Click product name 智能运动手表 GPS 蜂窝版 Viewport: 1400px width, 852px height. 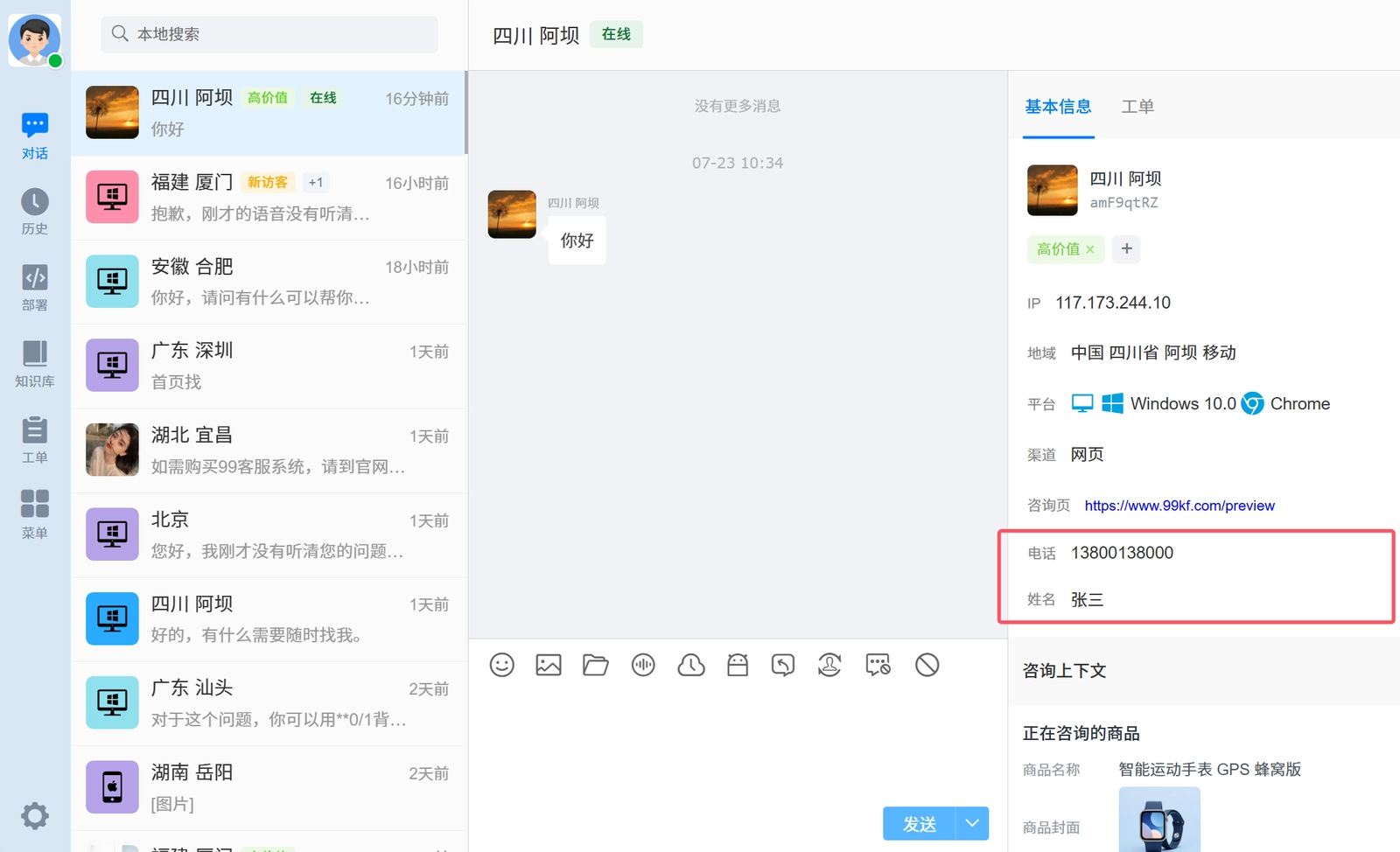click(1209, 770)
